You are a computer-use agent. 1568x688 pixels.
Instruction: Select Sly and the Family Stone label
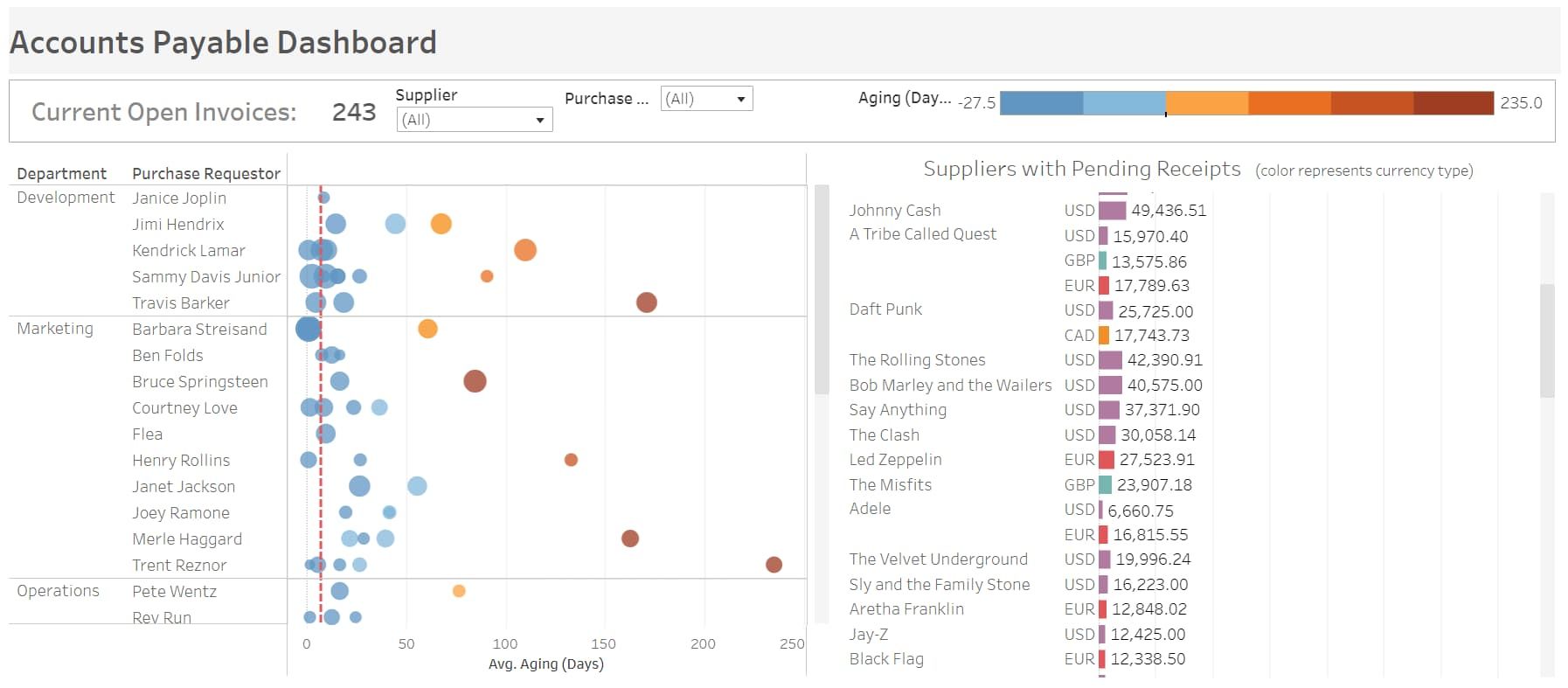[939, 585]
